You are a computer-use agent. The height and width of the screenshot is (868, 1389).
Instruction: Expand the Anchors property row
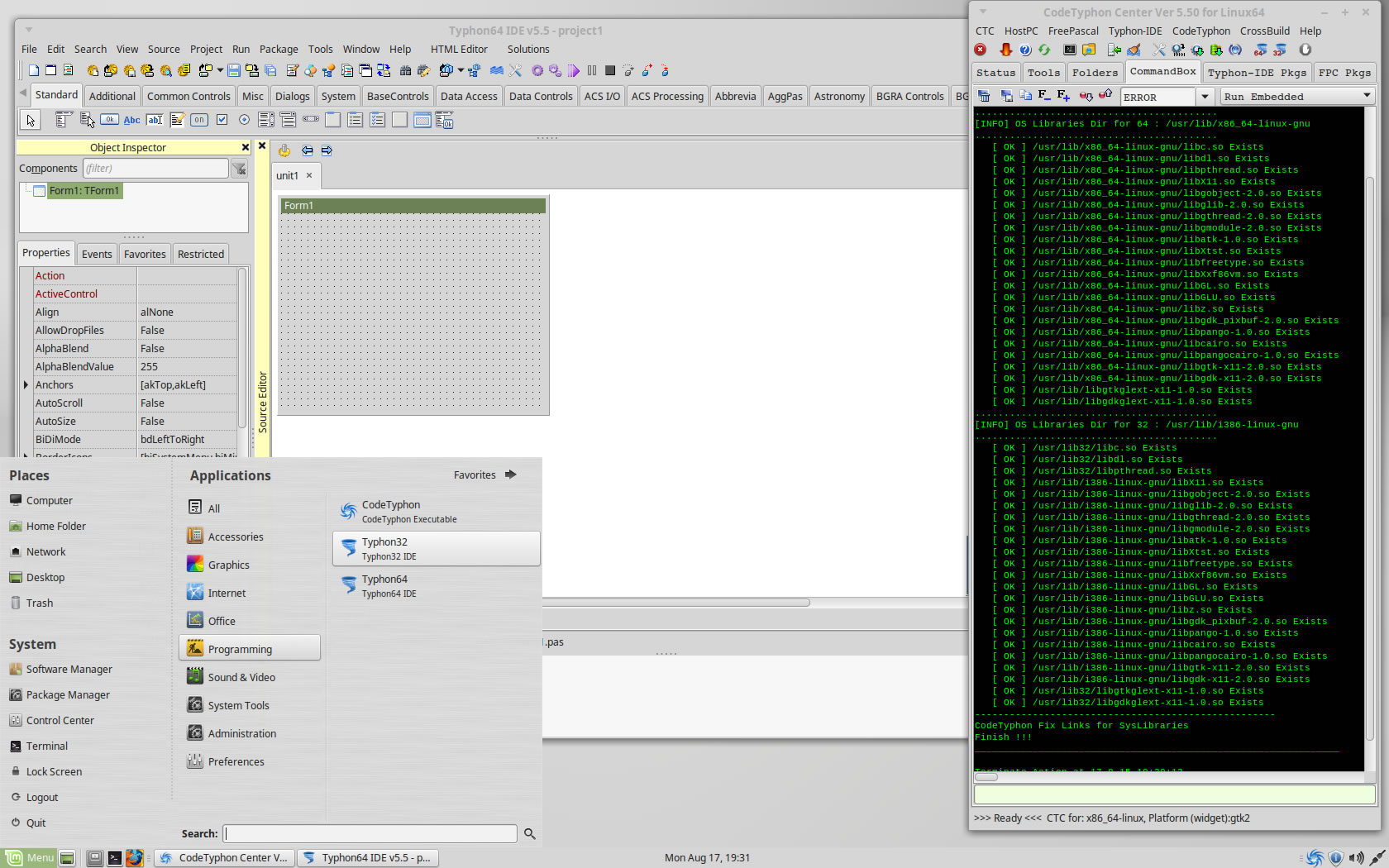tap(26, 385)
